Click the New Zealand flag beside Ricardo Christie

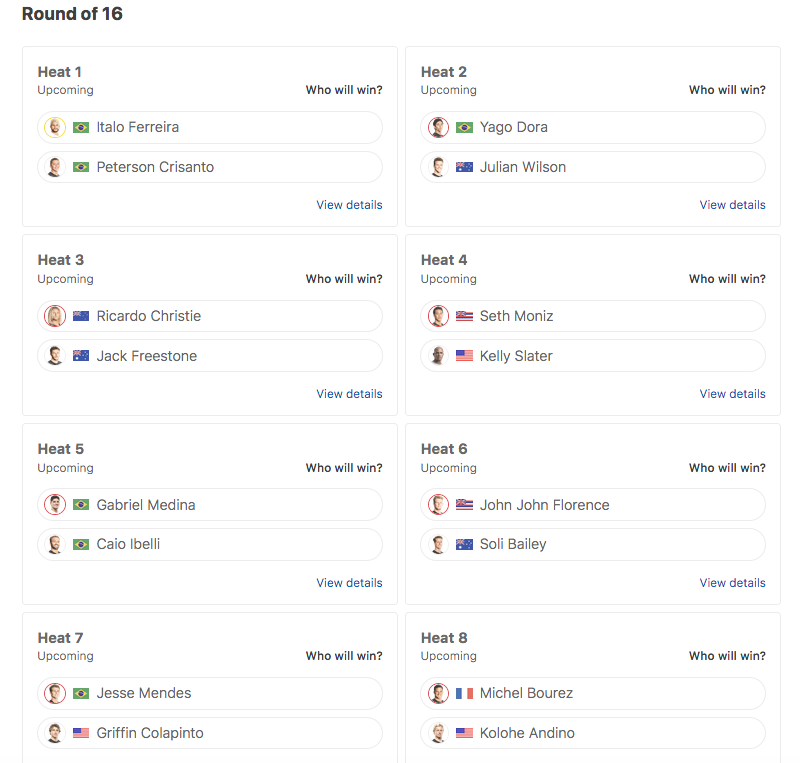(81, 316)
